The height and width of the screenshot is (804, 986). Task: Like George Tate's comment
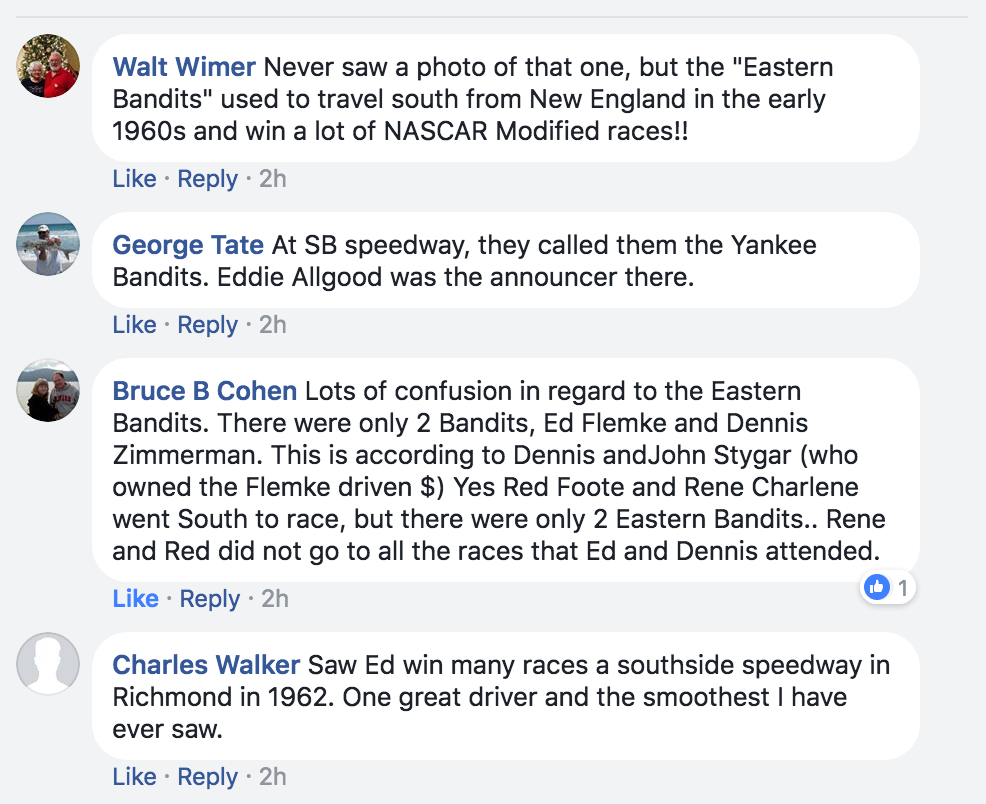(x=135, y=324)
